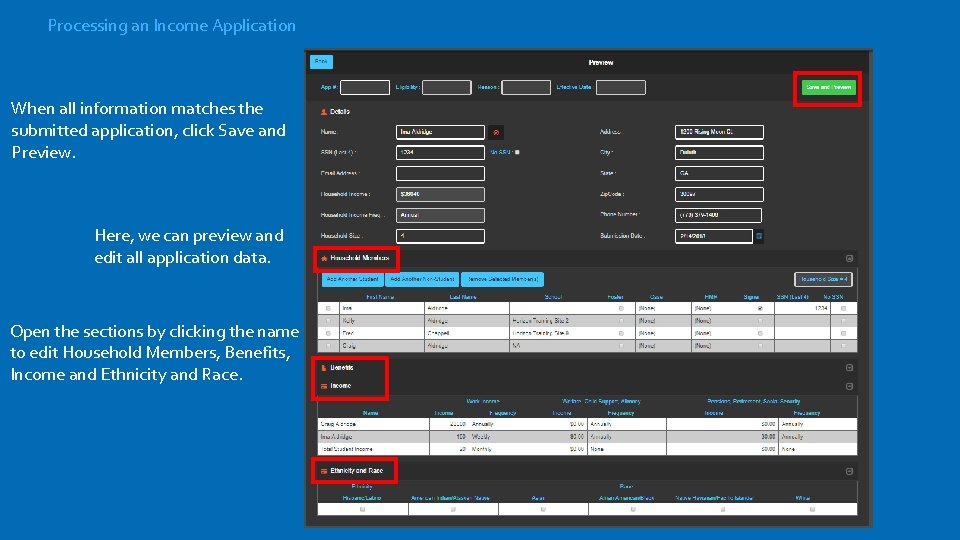Check the Asian race checkbox
Image resolution: width=960 pixels, height=540 pixels.
pyautogui.click(x=543, y=509)
